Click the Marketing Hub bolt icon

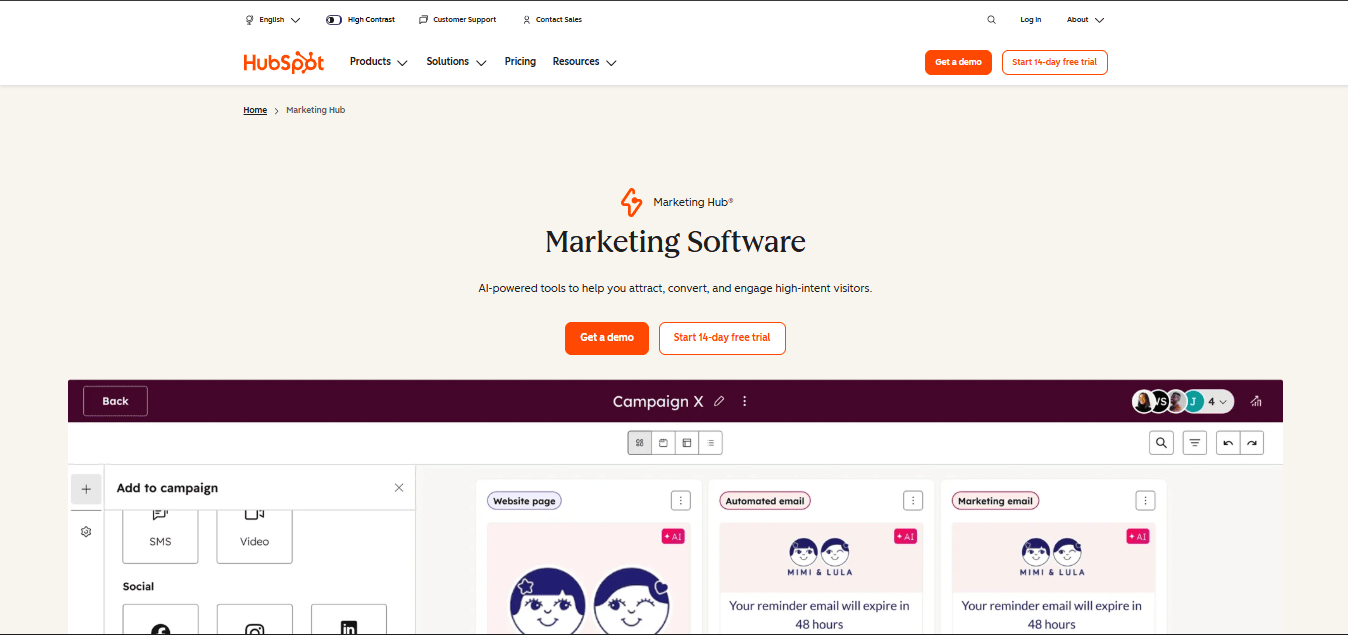point(631,202)
